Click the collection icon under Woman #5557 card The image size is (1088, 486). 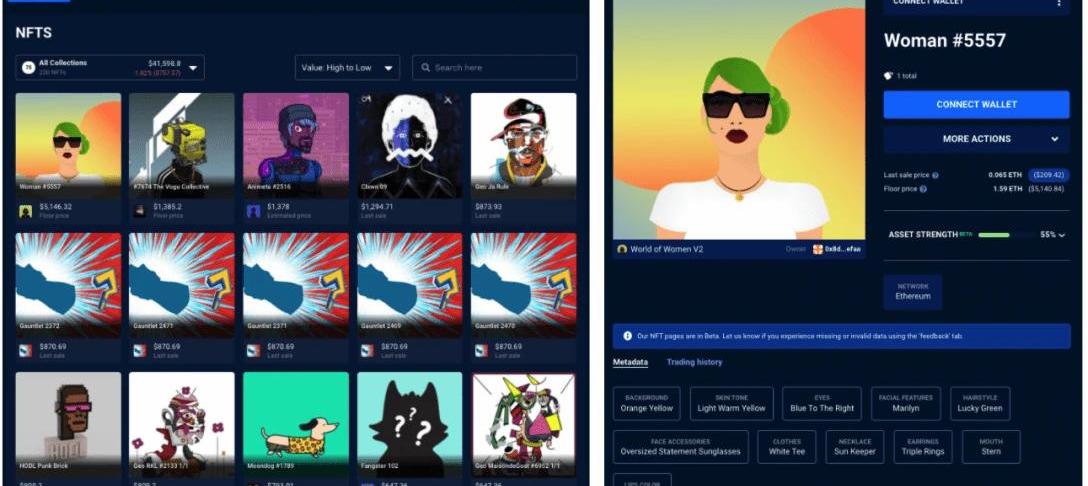pyautogui.click(x=26, y=211)
